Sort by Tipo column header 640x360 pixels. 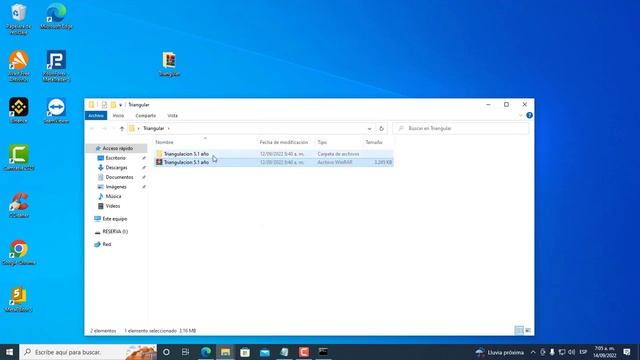[x=322, y=142]
